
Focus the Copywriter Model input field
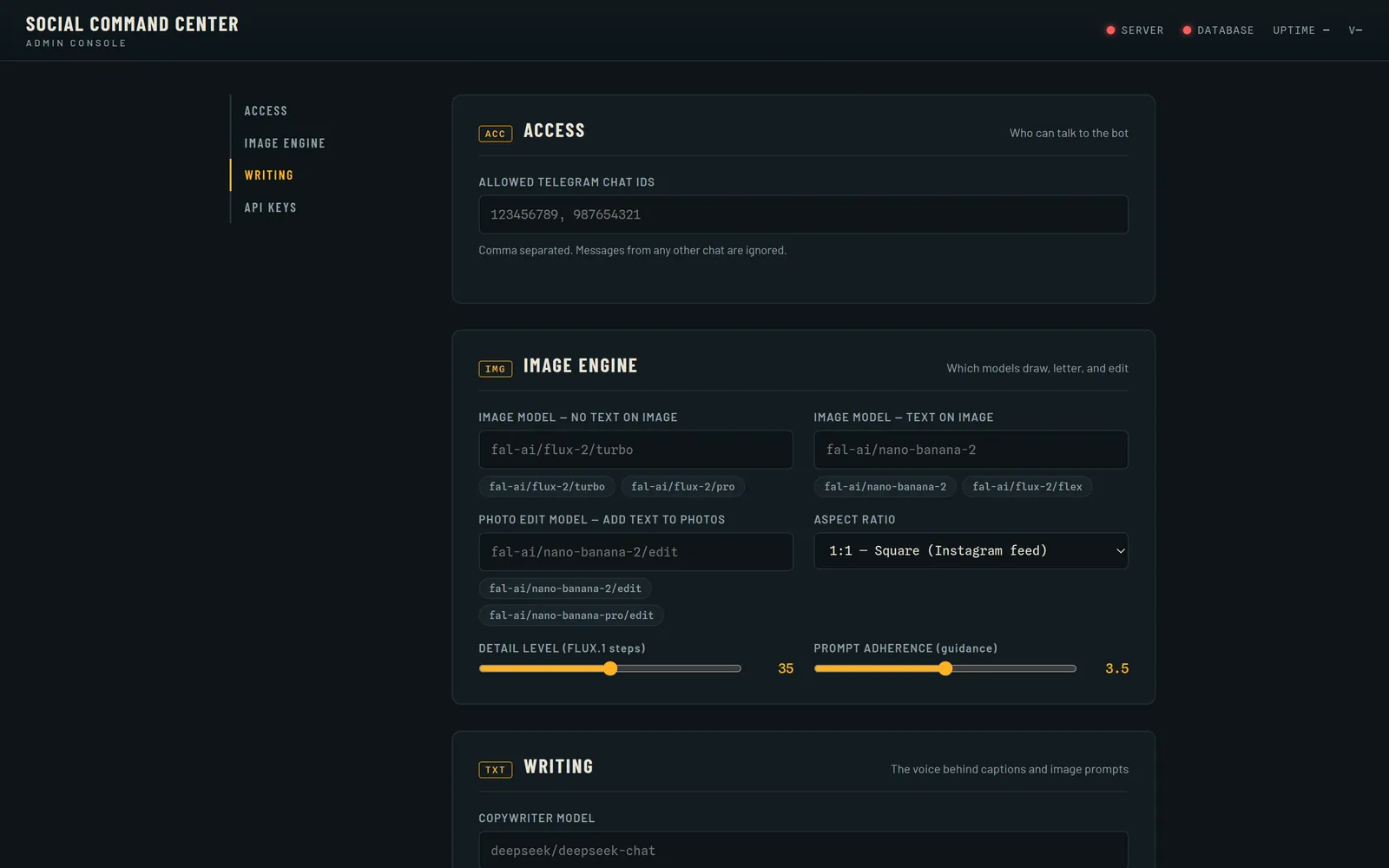(803, 850)
